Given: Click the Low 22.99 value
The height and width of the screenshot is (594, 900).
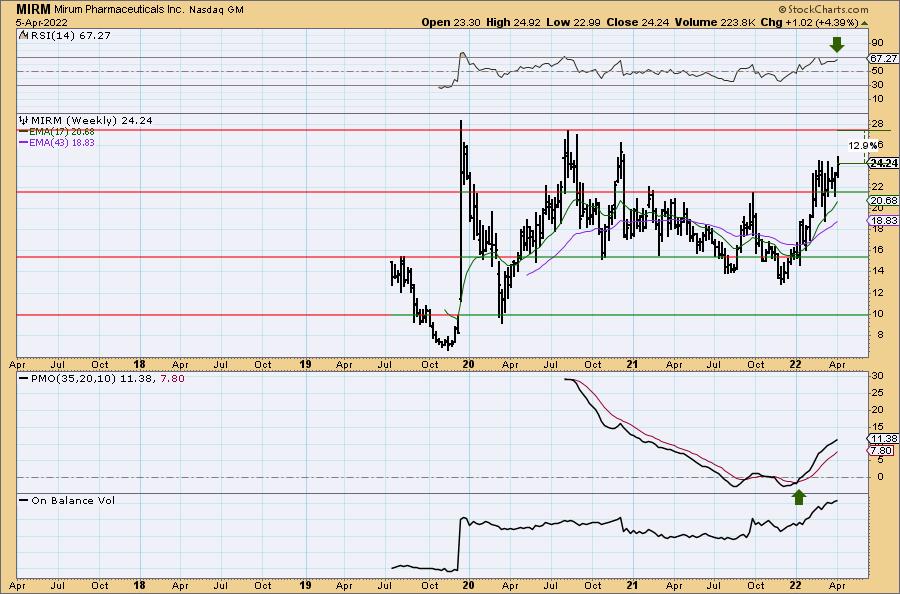Looking at the screenshot, I should click(x=573, y=22).
